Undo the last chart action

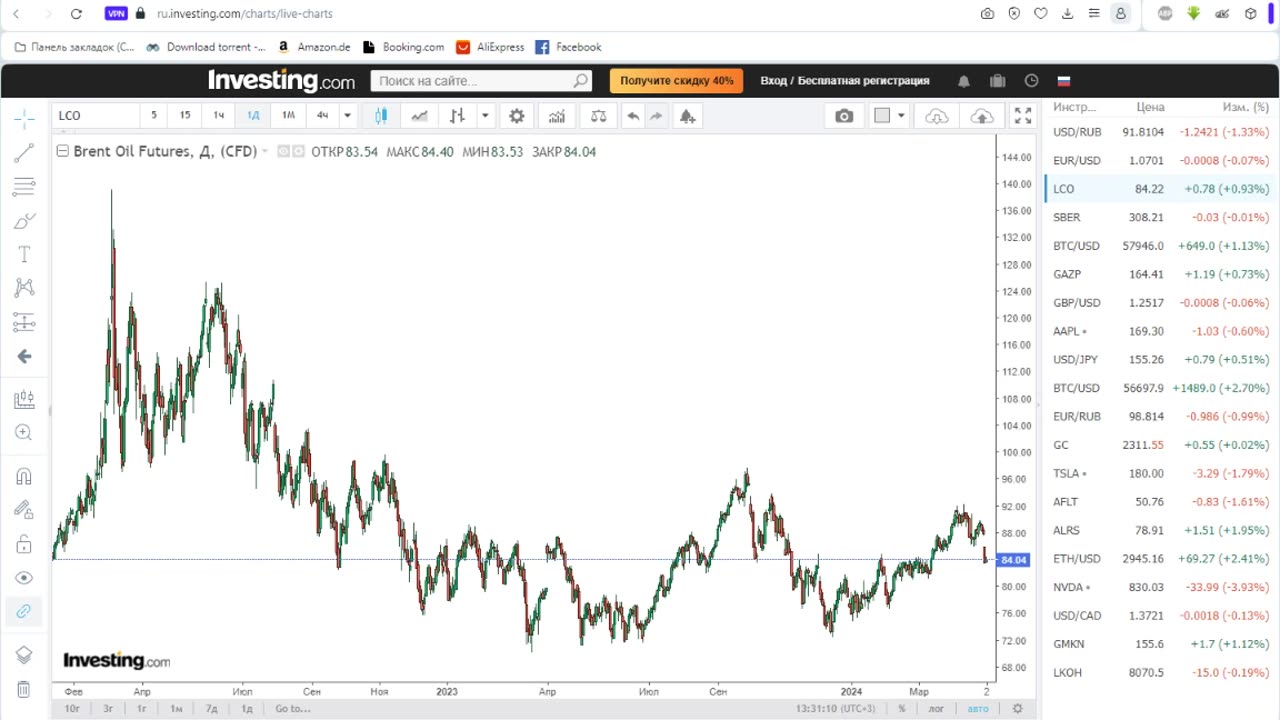point(633,116)
